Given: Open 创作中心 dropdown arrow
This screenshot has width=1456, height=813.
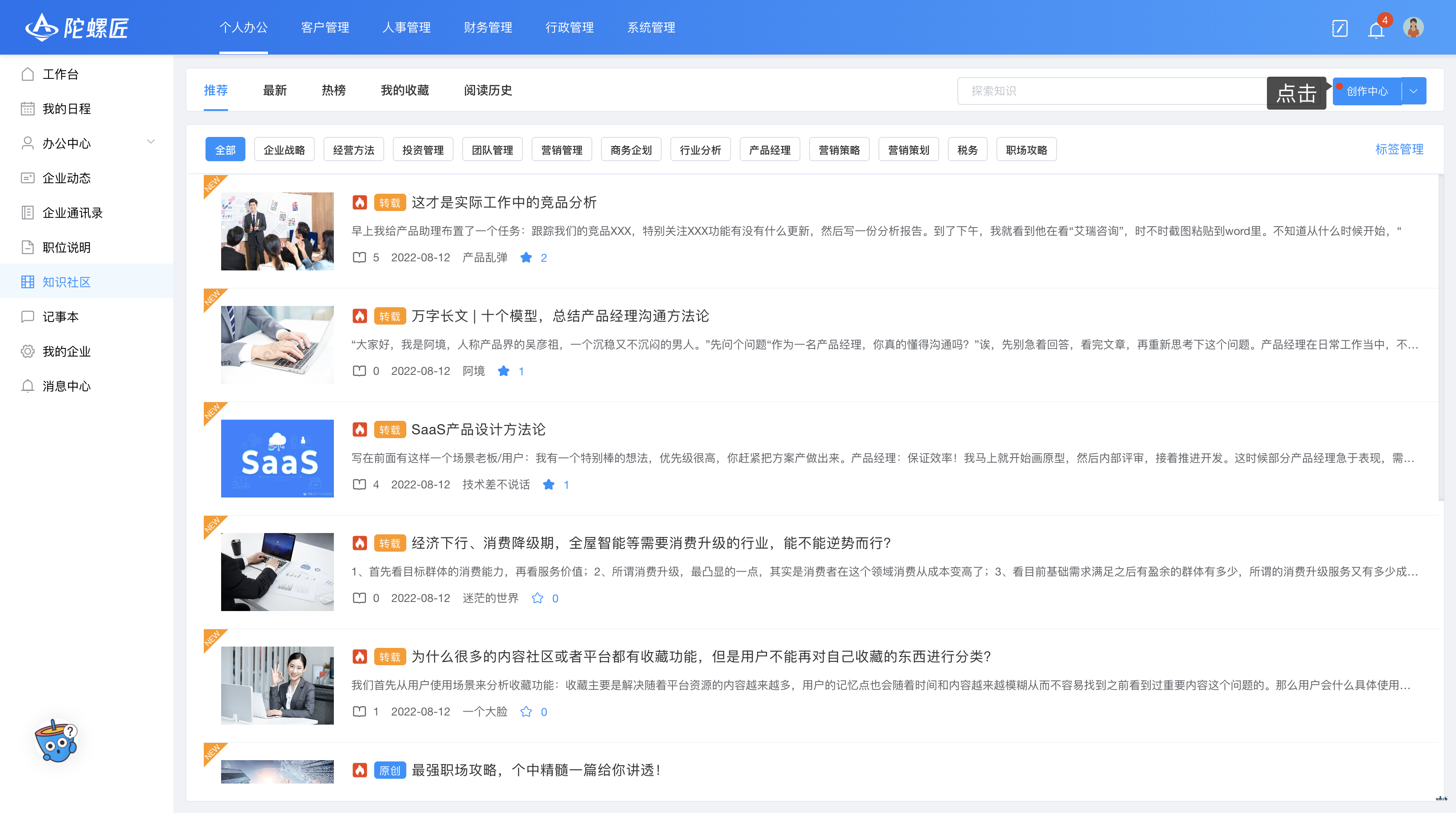Looking at the screenshot, I should click(1414, 91).
